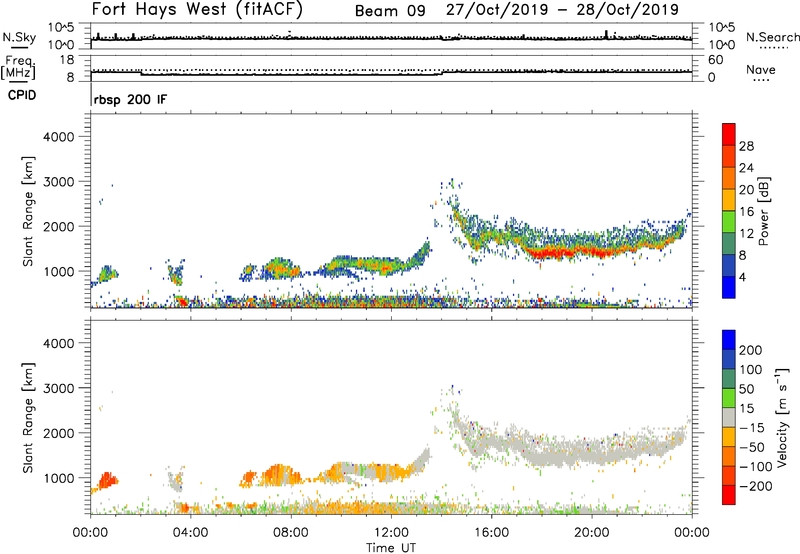Select the "Freq. [MHz]" axis label
The height and width of the screenshot is (554, 800).
[19, 68]
